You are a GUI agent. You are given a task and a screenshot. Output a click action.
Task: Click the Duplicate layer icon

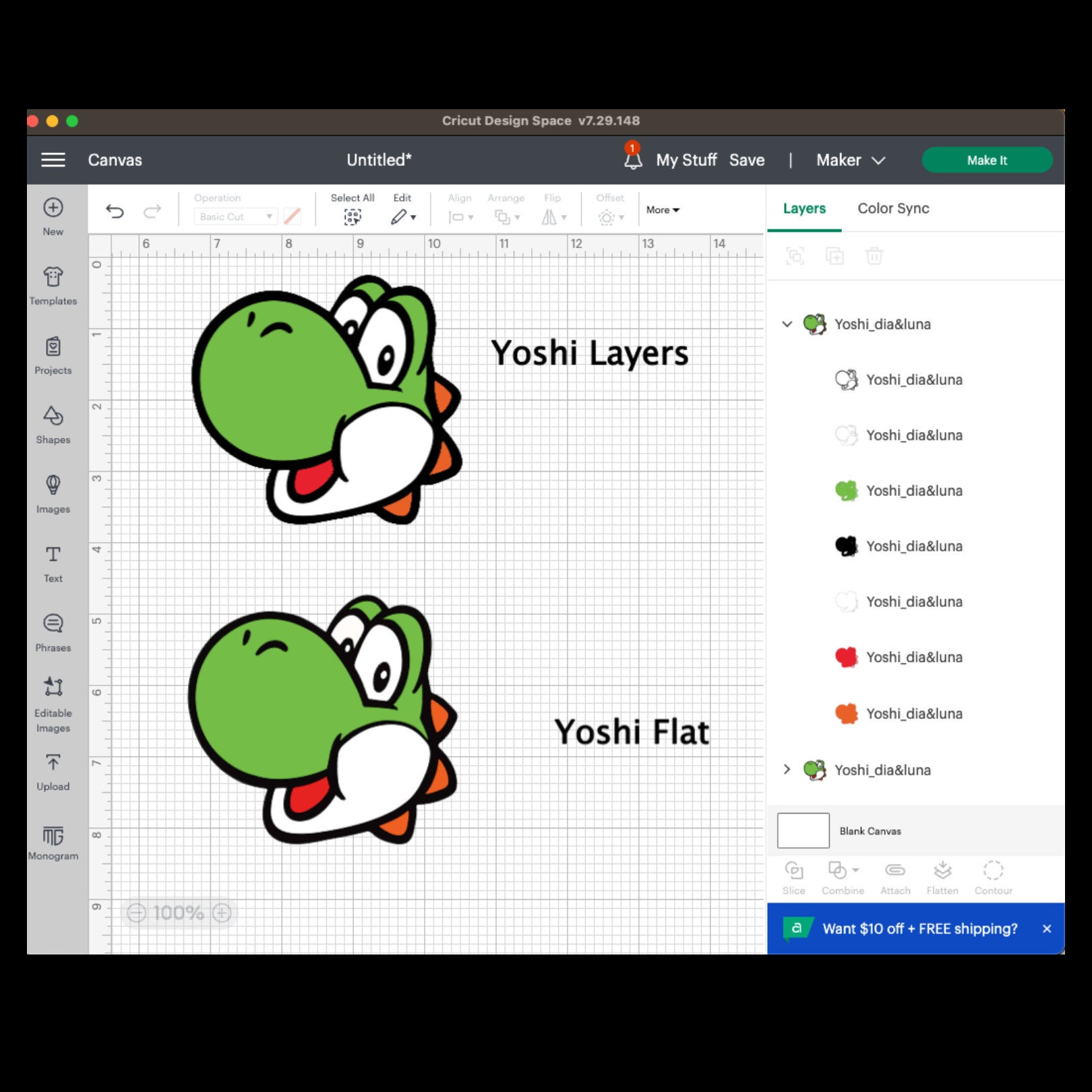coord(835,256)
